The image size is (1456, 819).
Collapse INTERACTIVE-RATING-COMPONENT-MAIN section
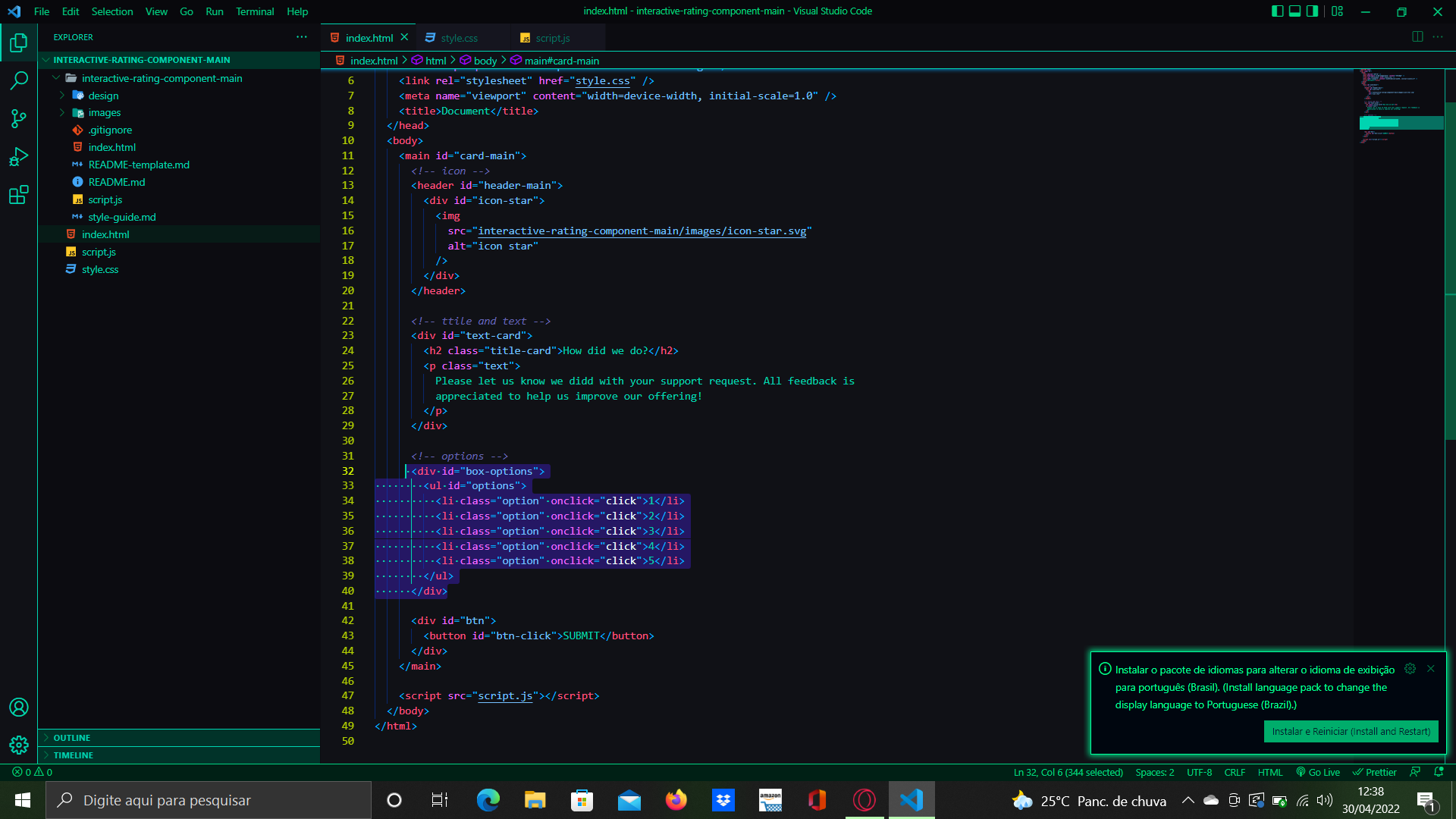[179, 60]
